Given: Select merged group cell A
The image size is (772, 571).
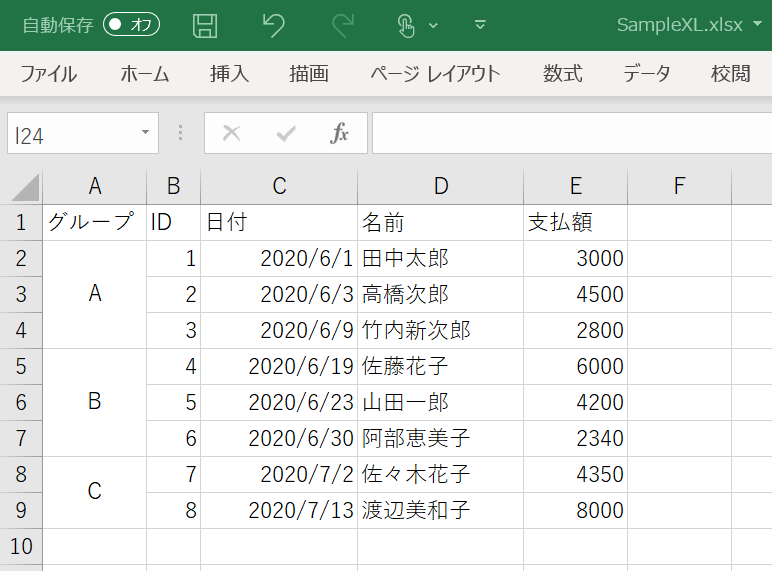Looking at the screenshot, I should point(95,294).
